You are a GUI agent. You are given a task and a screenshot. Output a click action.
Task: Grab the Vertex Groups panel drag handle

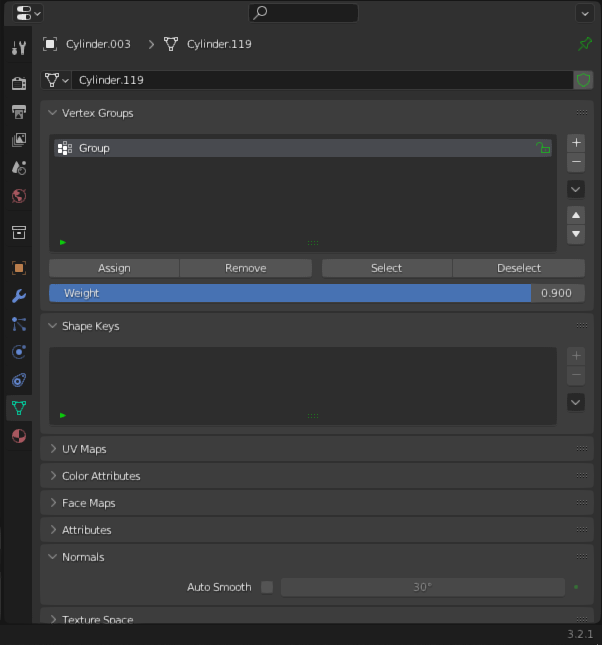(x=581, y=112)
